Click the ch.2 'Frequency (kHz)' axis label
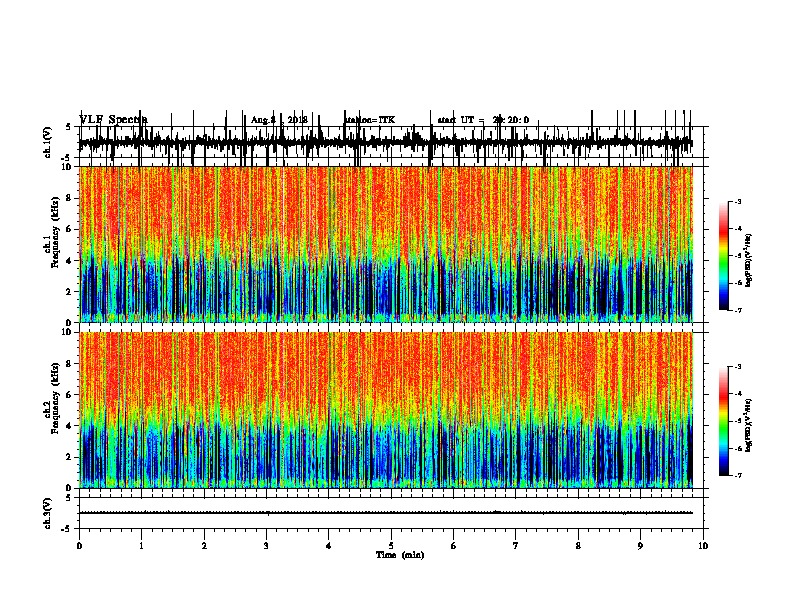Viewport: 792px width, 612px height. (x=55, y=398)
